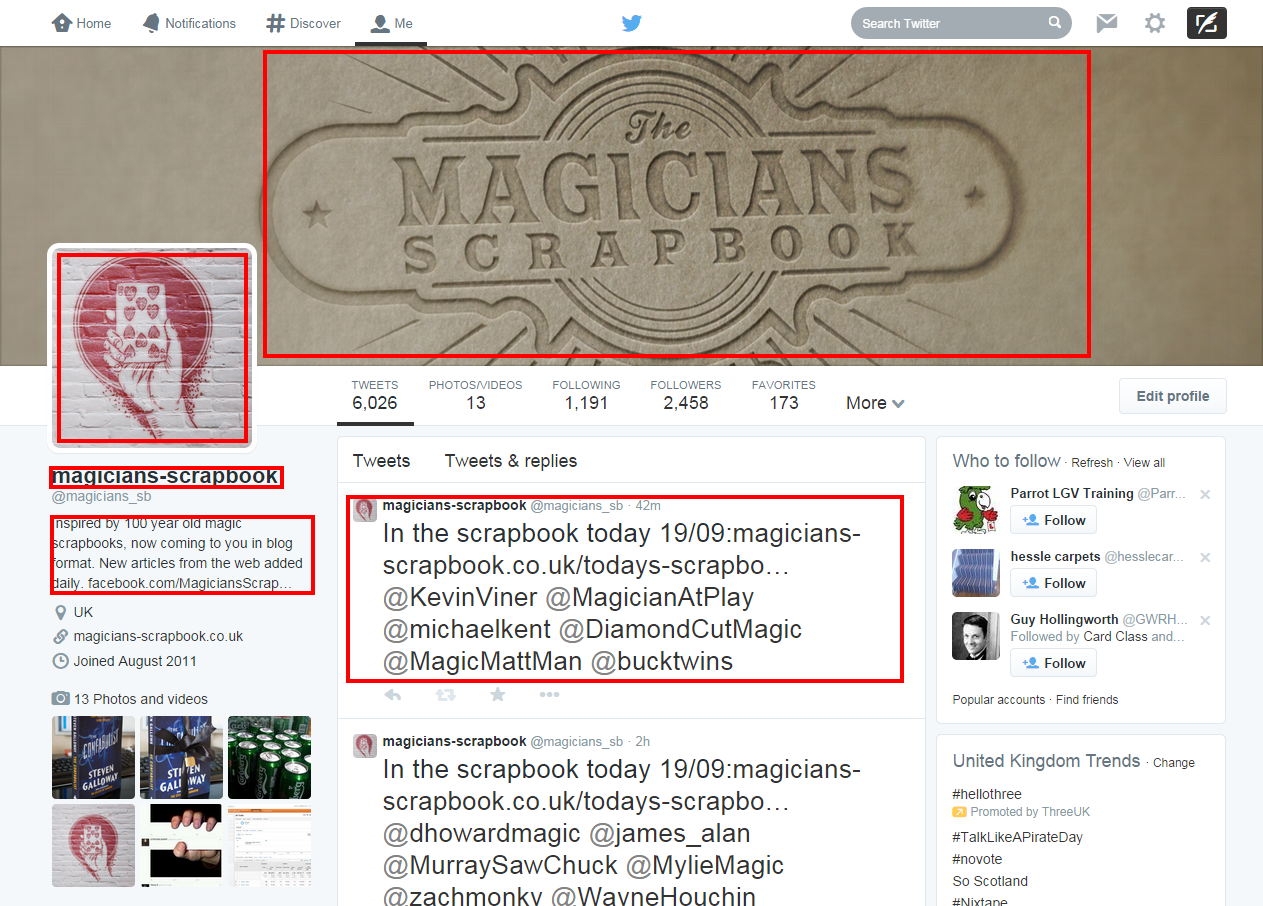Retweet the 42m tweet

coord(445,695)
